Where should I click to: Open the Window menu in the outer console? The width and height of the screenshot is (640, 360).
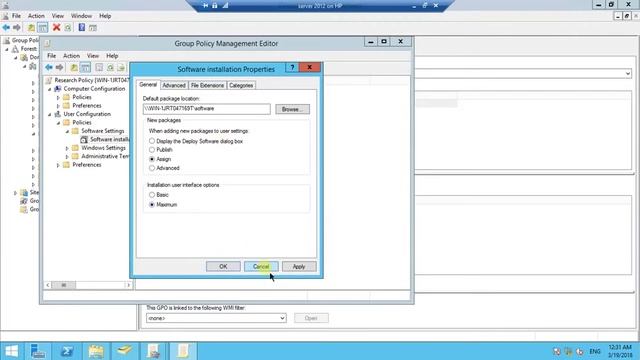[x=81, y=16]
